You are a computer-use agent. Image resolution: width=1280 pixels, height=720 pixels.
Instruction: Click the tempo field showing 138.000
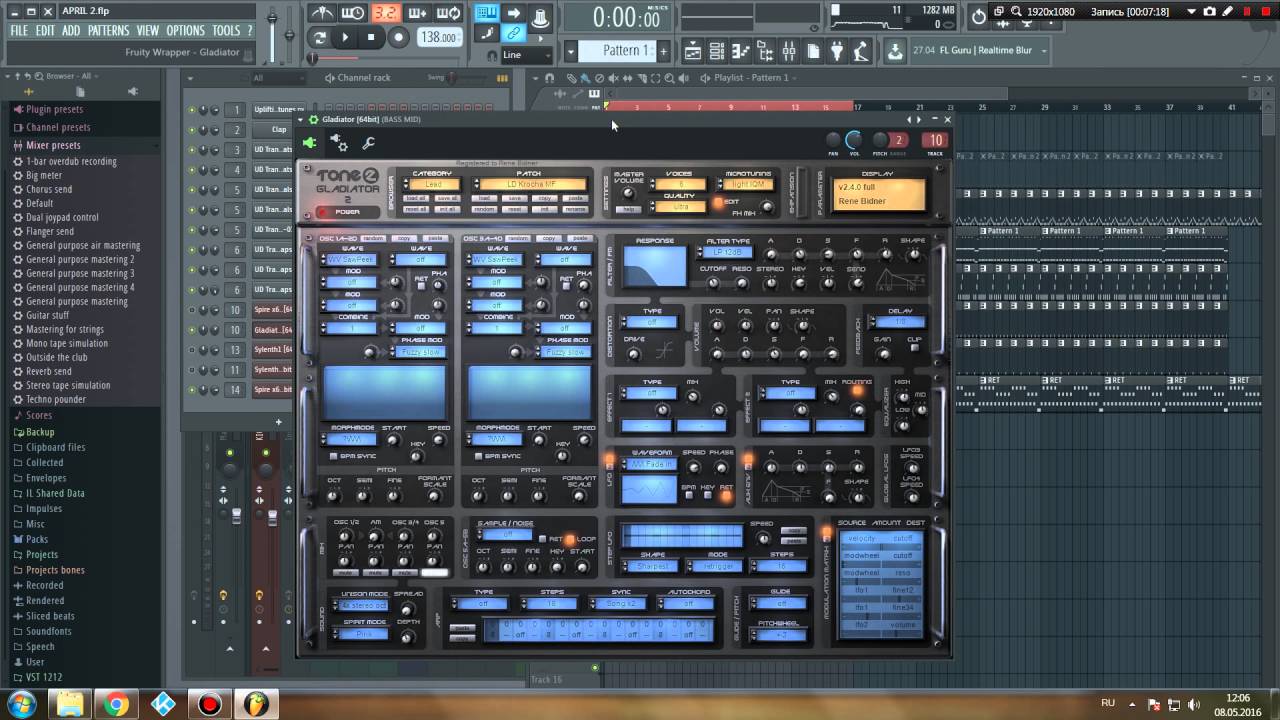439,37
